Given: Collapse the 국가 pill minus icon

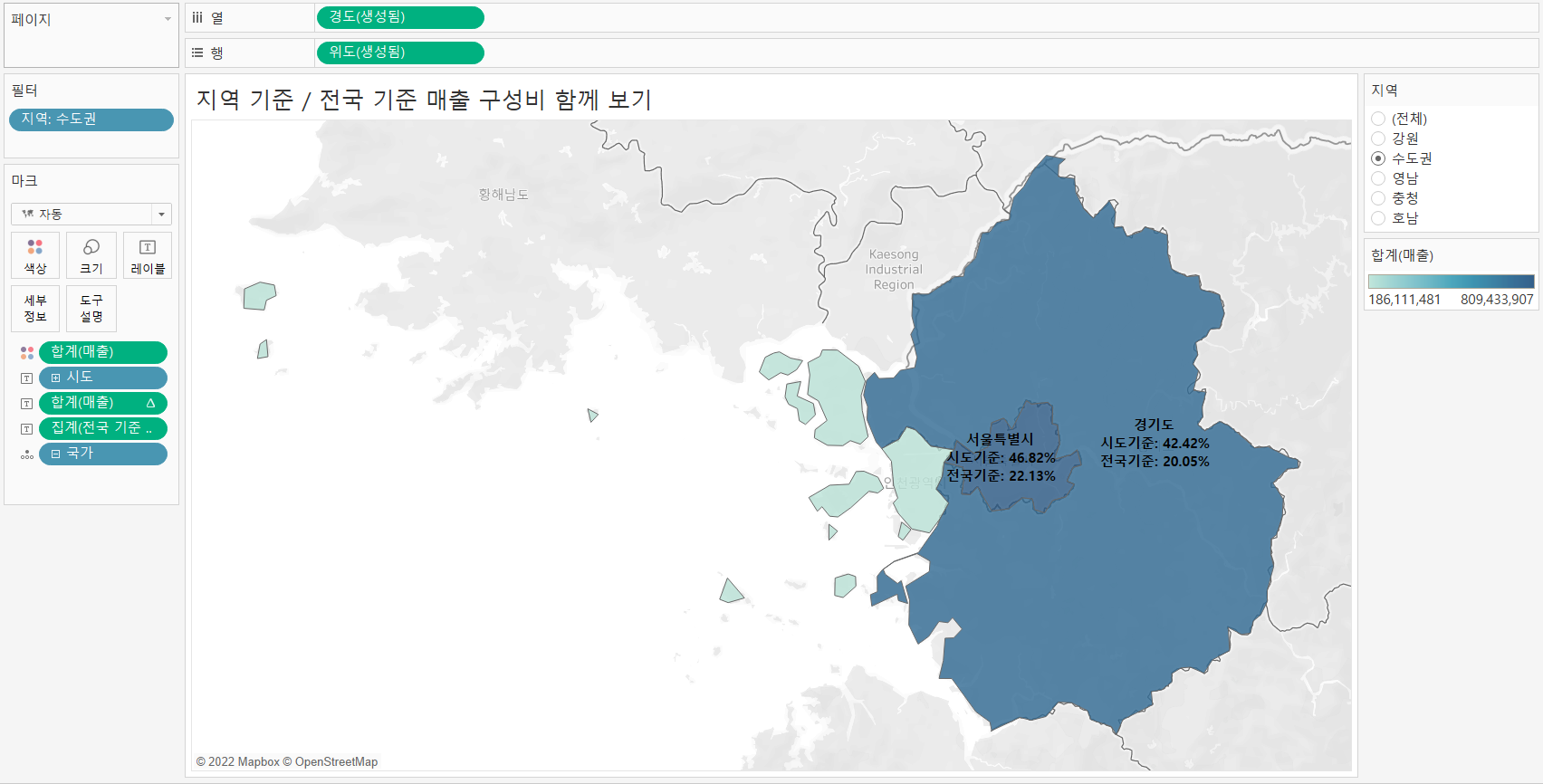Looking at the screenshot, I should [56, 454].
